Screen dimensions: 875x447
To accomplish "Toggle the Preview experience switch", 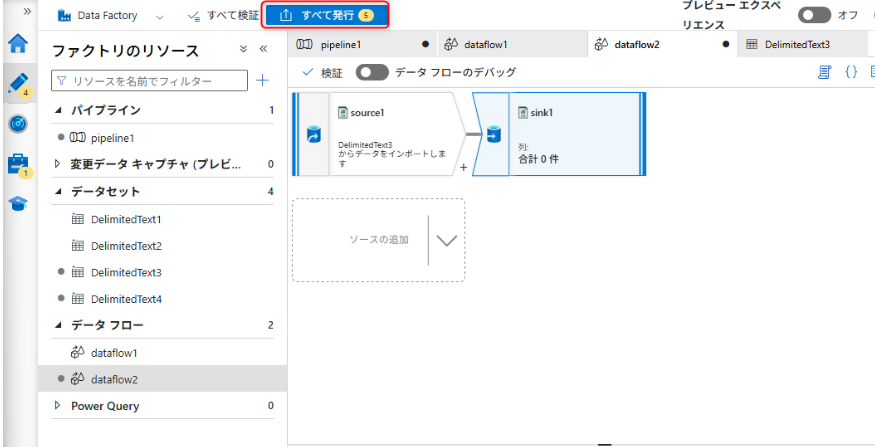I will [814, 15].
